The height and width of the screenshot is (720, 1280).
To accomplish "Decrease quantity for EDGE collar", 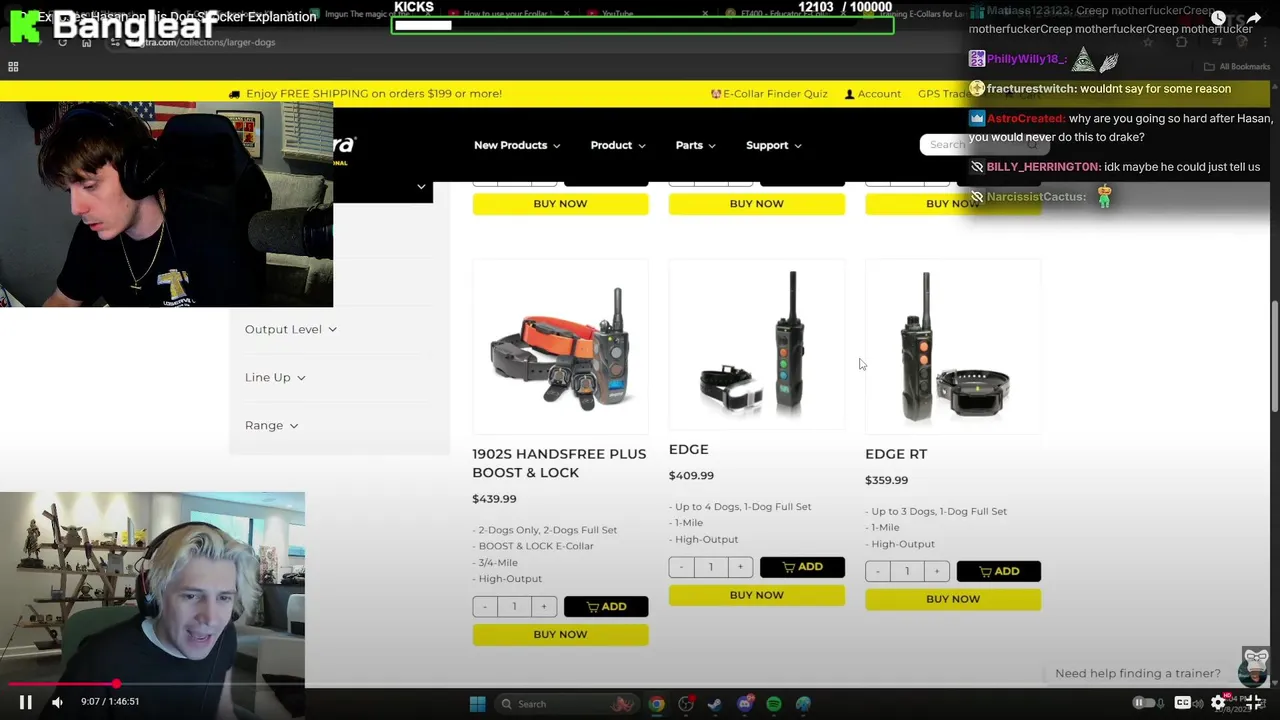I will tap(681, 567).
